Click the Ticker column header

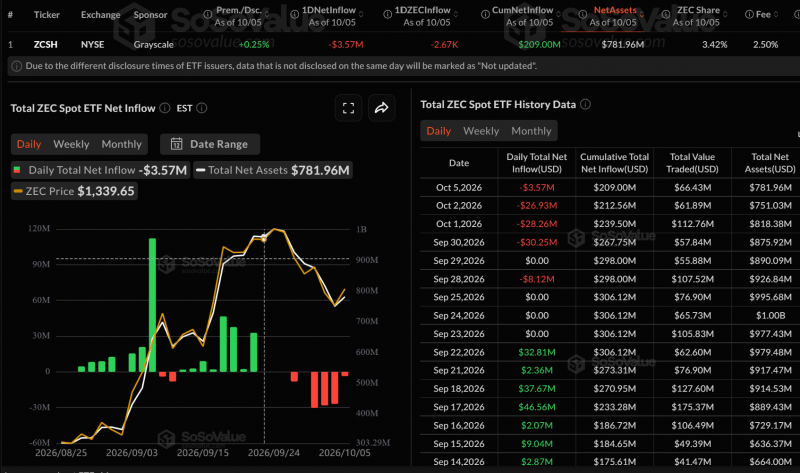click(46, 15)
